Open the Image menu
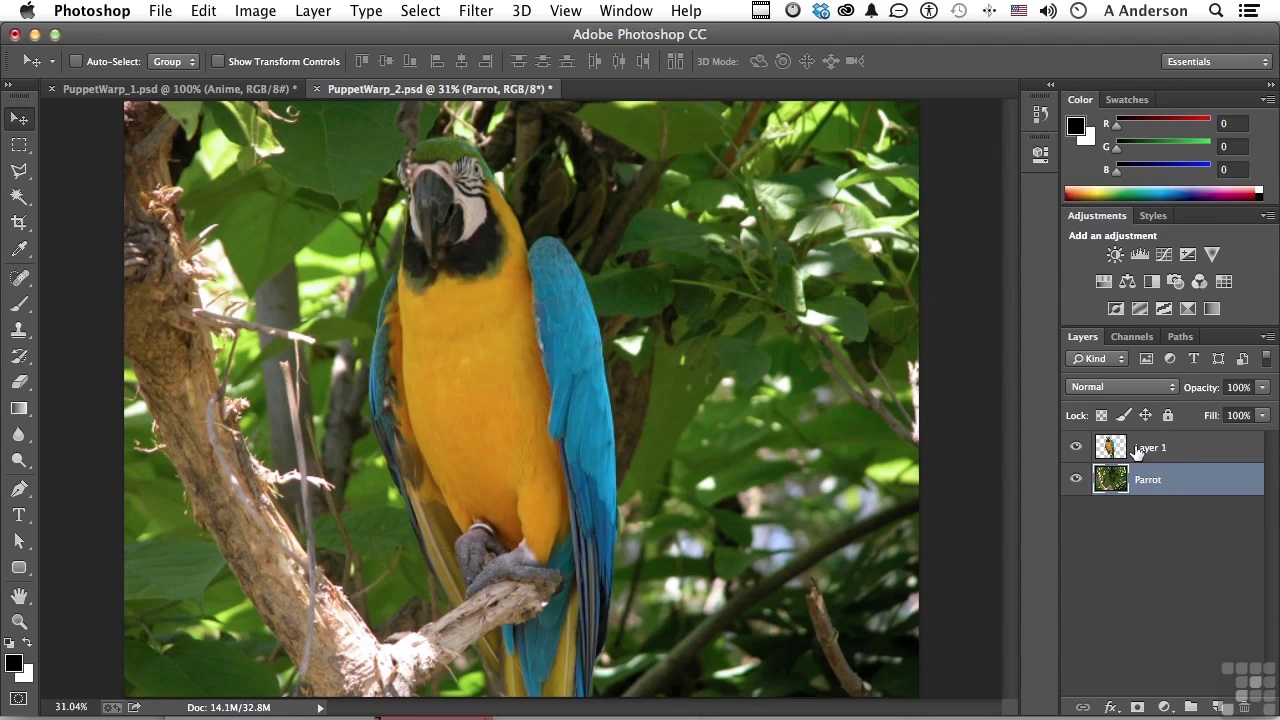This screenshot has width=1280, height=720. (255, 11)
